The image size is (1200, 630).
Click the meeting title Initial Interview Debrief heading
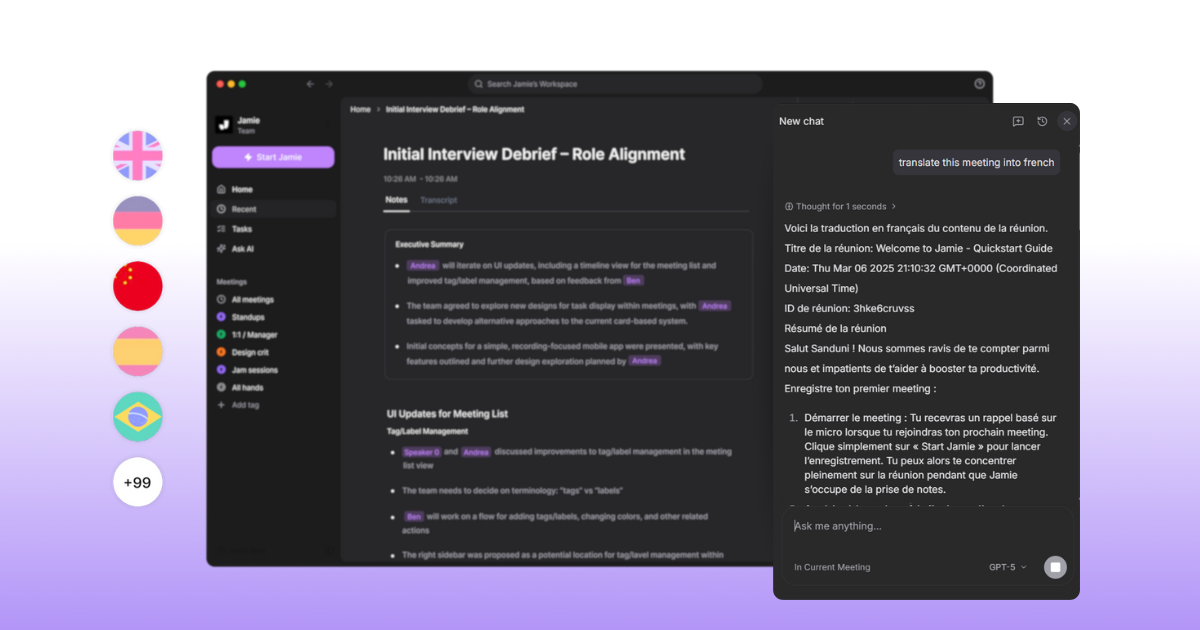pyautogui.click(x=534, y=154)
